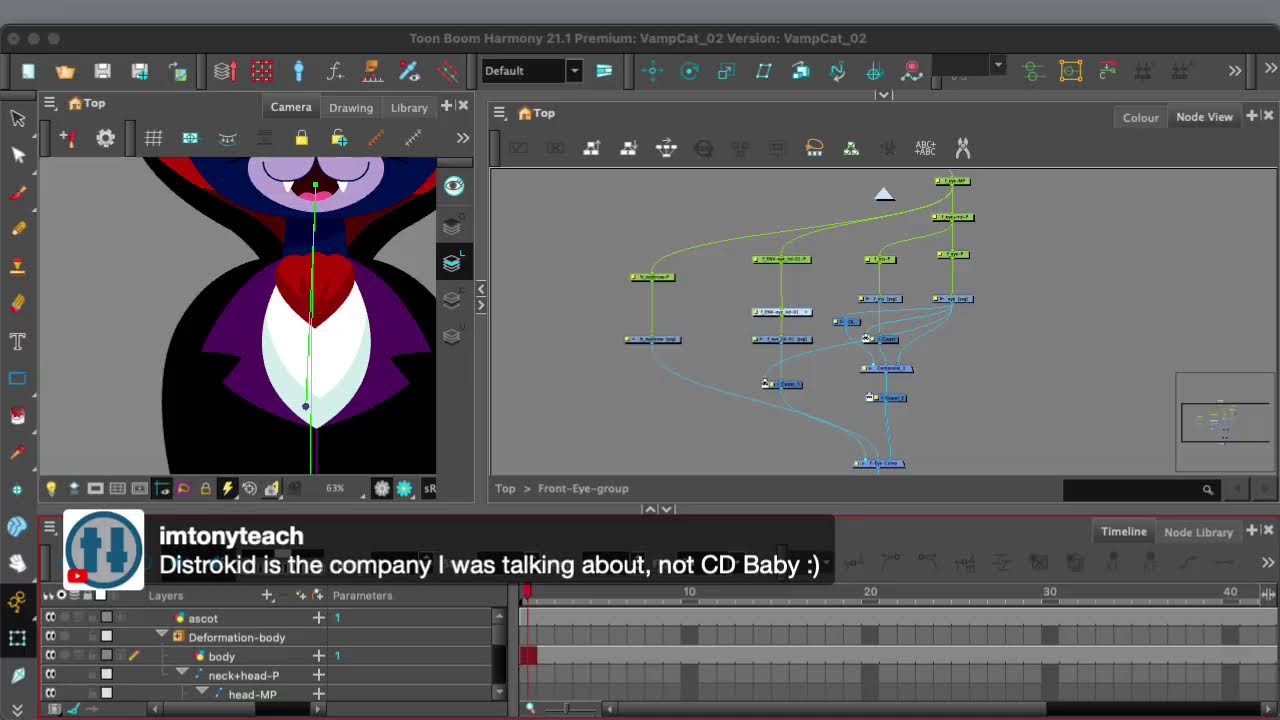This screenshot has height=720, width=1280.
Task: Switch to the Library tab
Action: pyautogui.click(x=409, y=107)
